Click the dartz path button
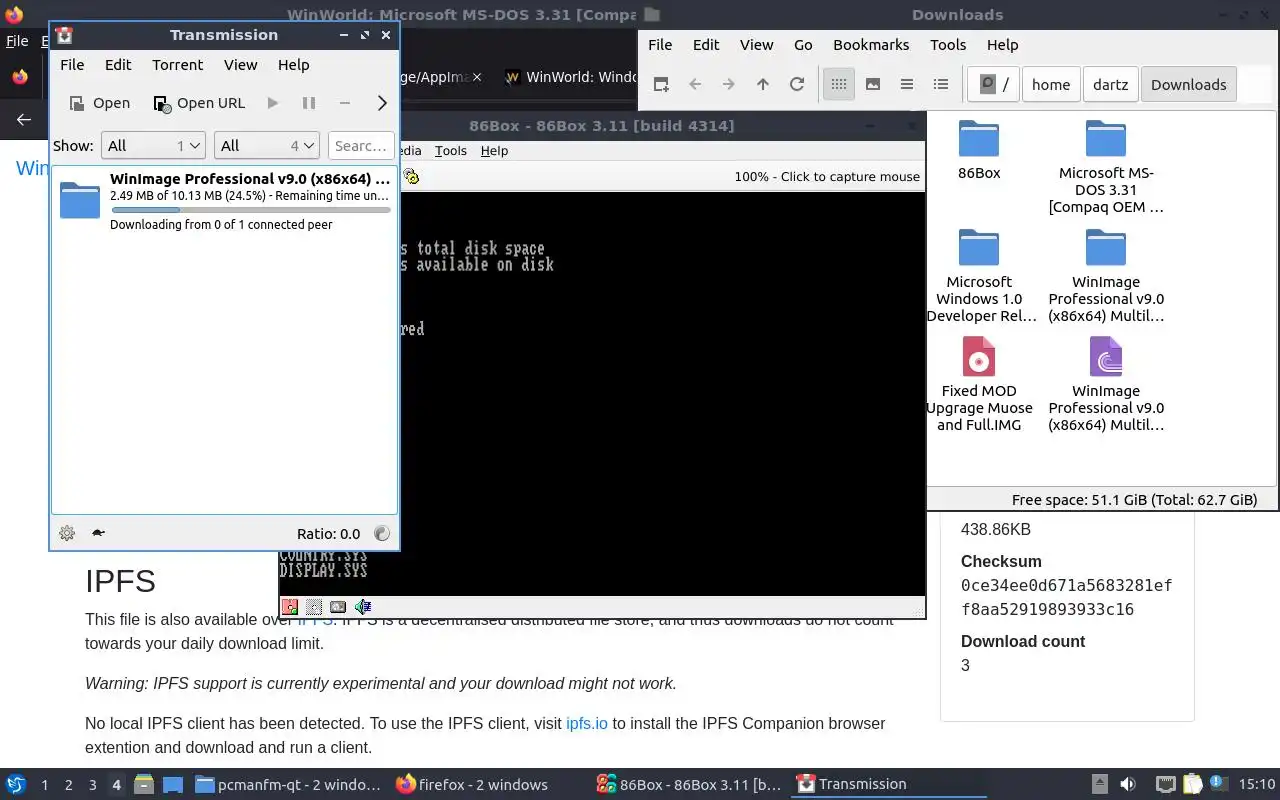The height and width of the screenshot is (800, 1280). coord(1110,84)
